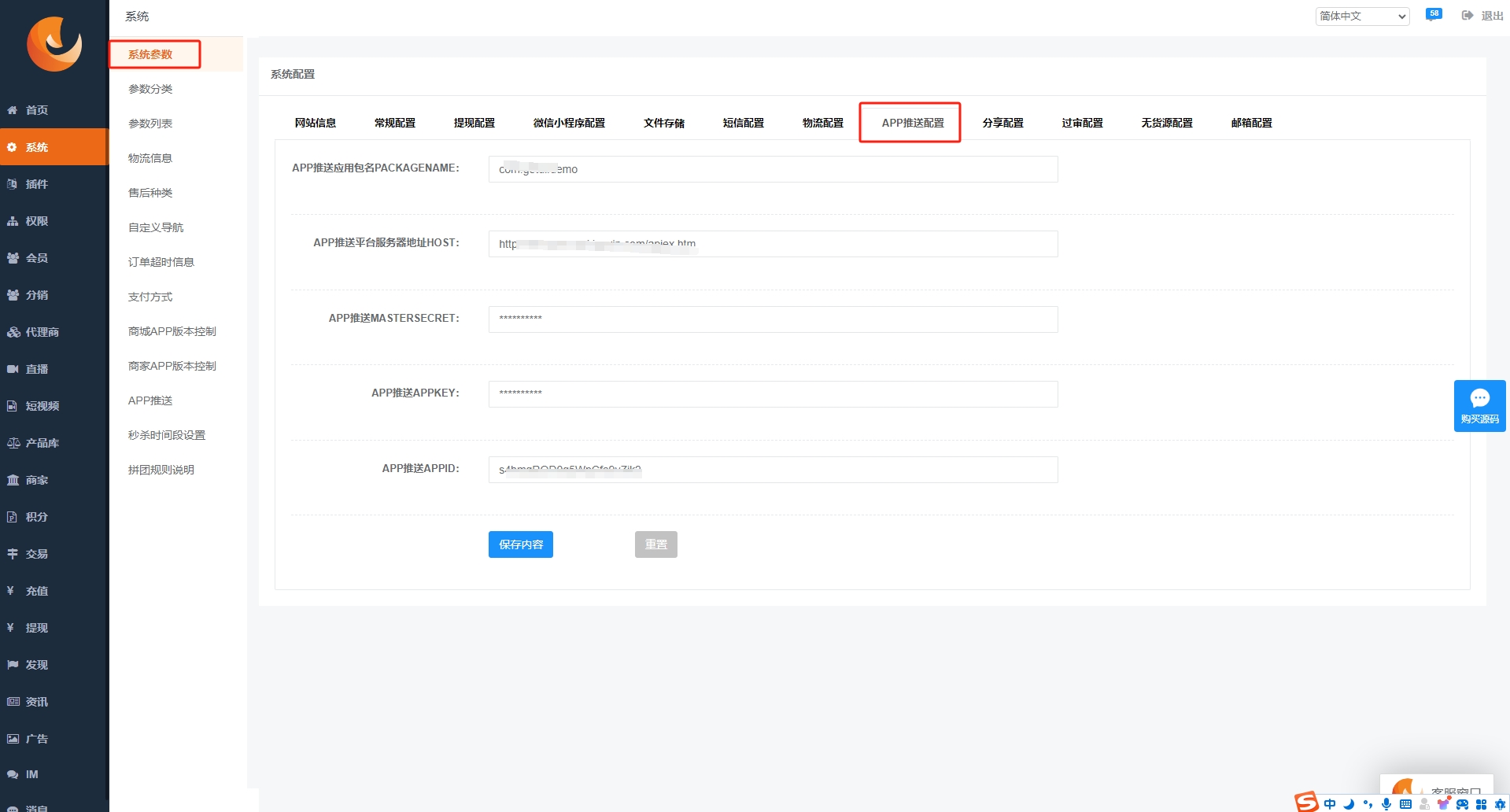This screenshot has width=1510, height=812.
Task: Open 物流信息 in the submenu
Action: [x=150, y=158]
